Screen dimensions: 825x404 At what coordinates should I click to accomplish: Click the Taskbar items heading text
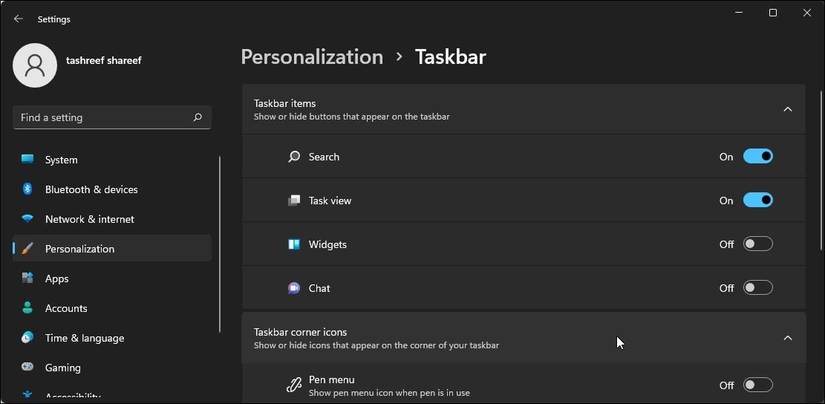[x=285, y=104]
